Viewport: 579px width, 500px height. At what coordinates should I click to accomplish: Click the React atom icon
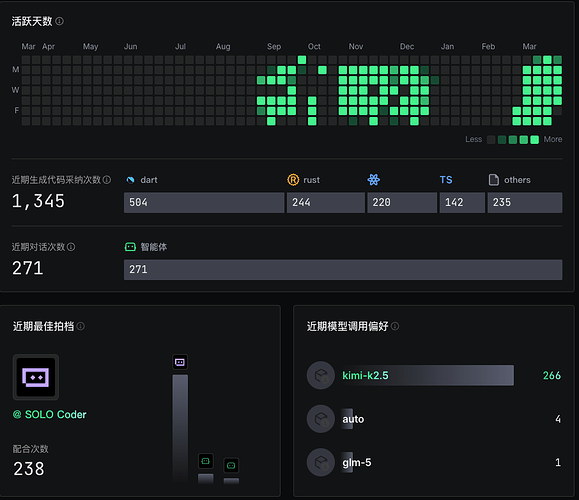coord(374,180)
